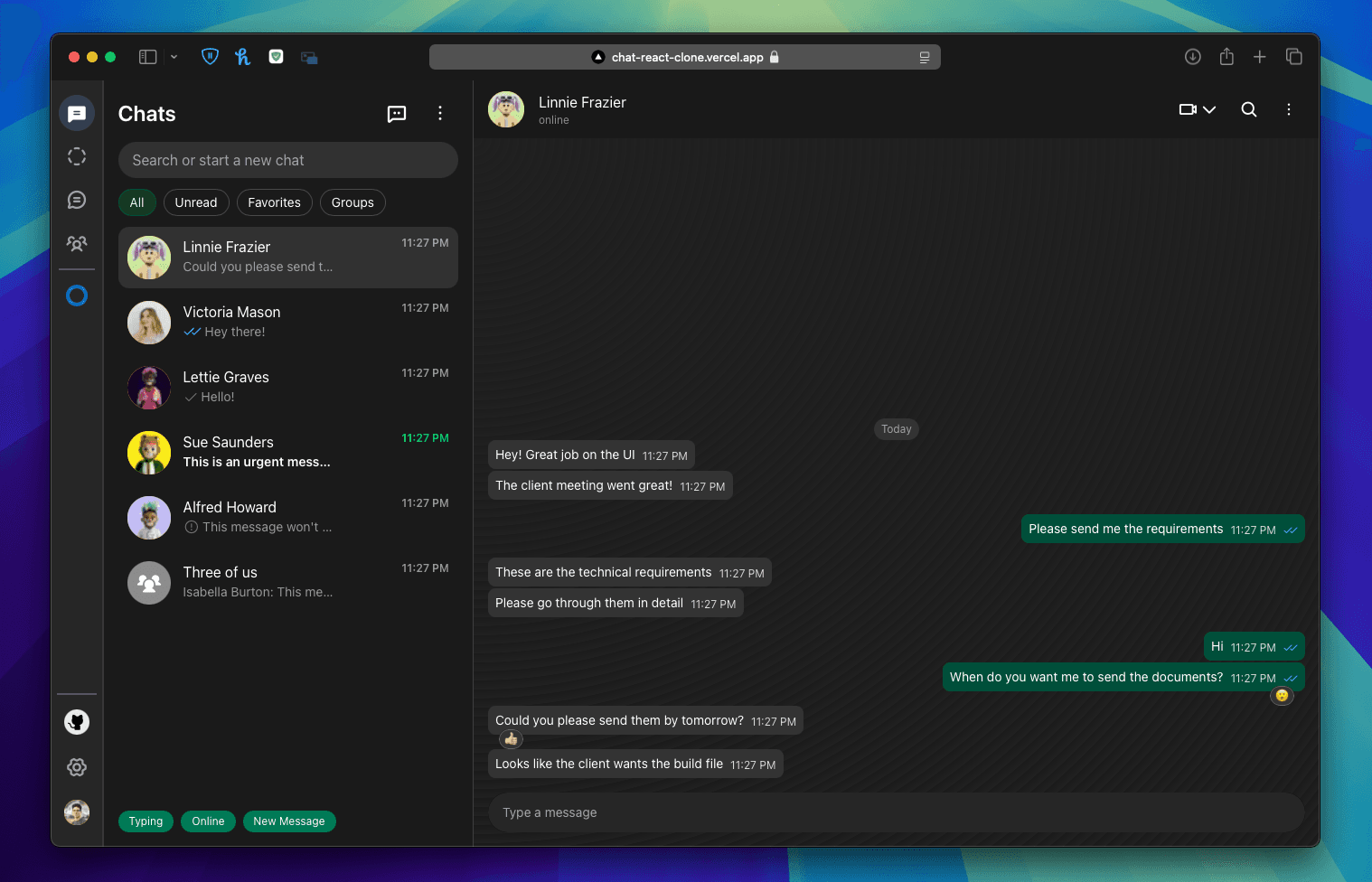Open the GitHub icon in left sidebar

coord(77,722)
